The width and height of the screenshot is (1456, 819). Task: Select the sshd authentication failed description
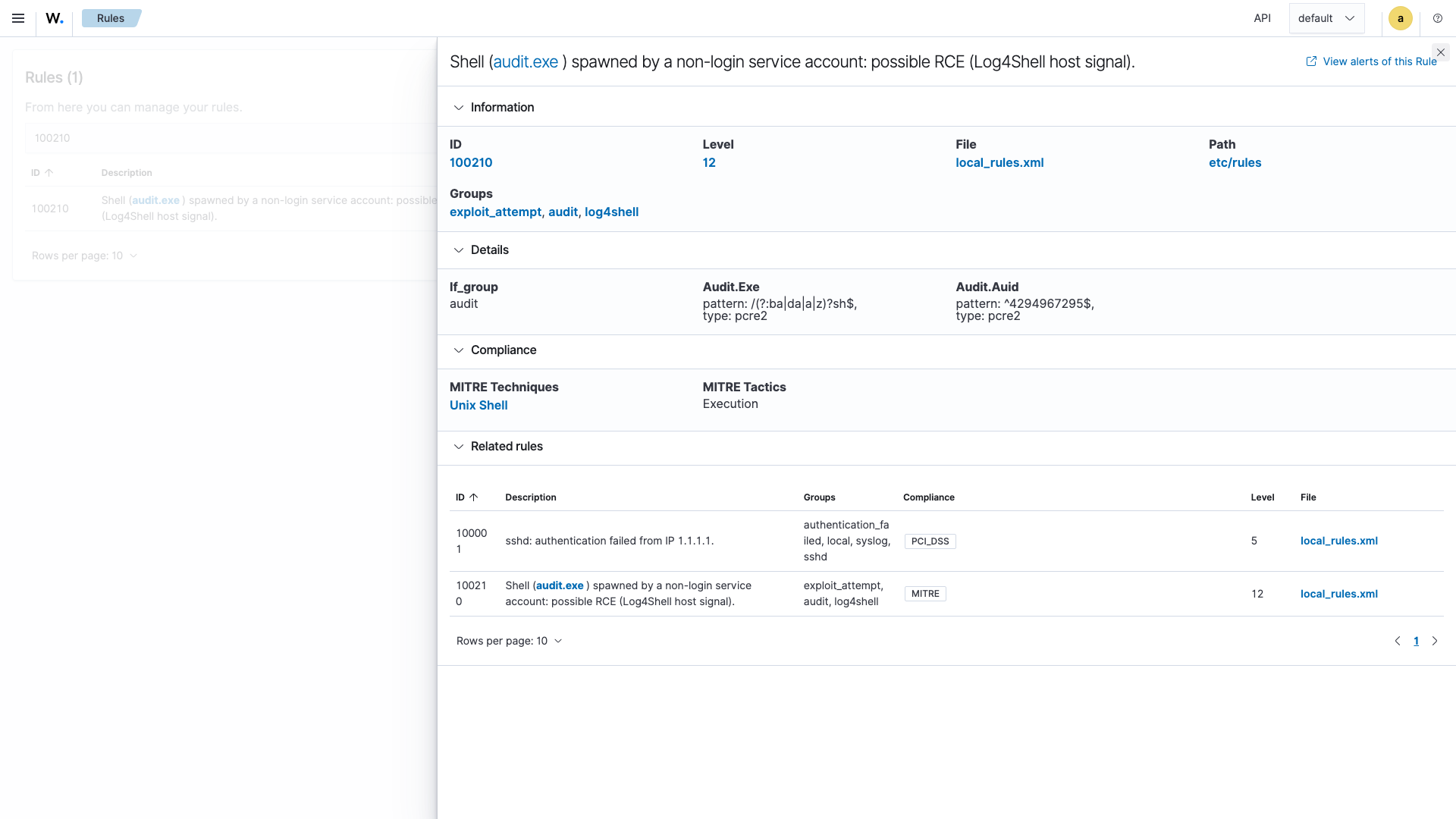coord(609,541)
